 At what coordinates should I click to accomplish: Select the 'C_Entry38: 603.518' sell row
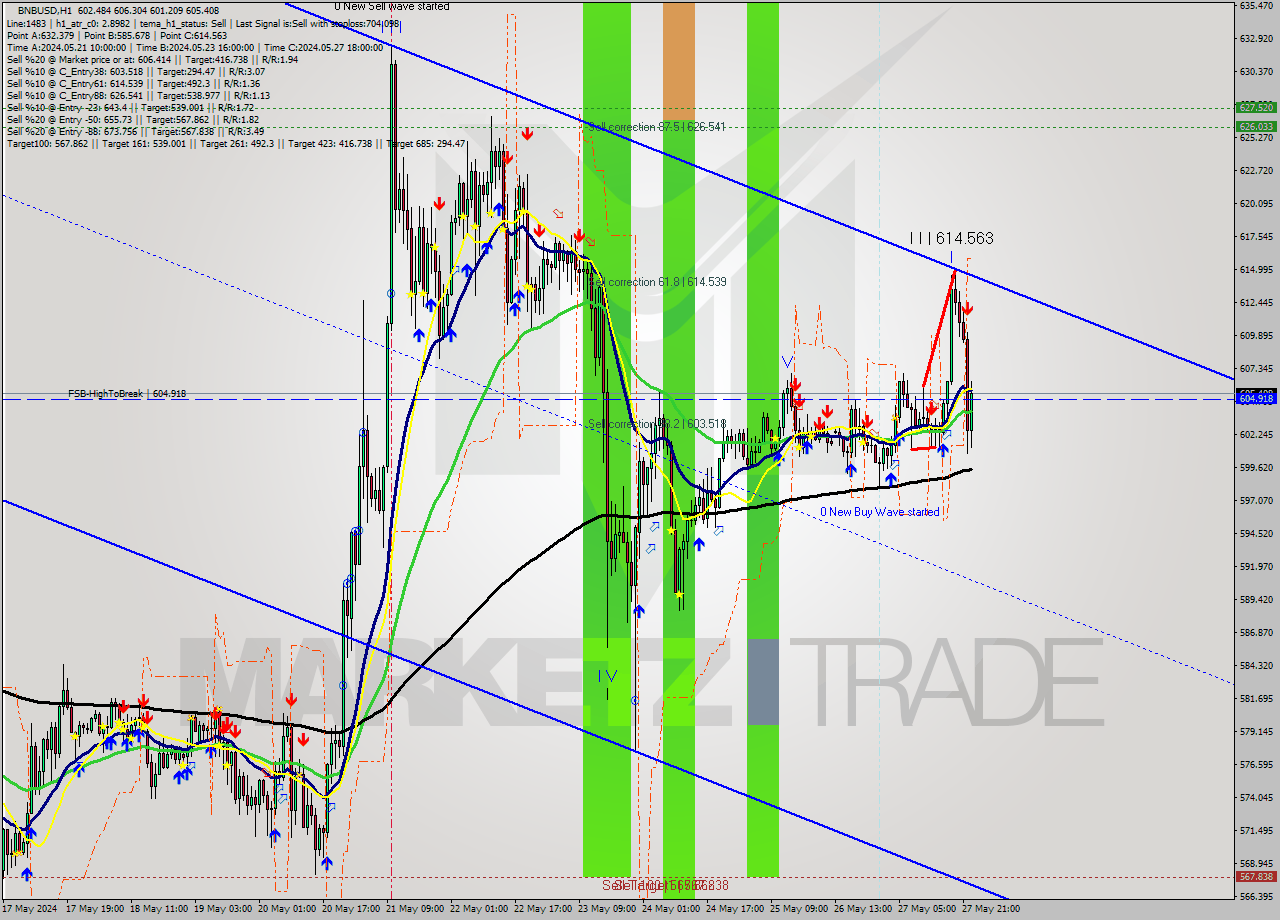coord(135,71)
